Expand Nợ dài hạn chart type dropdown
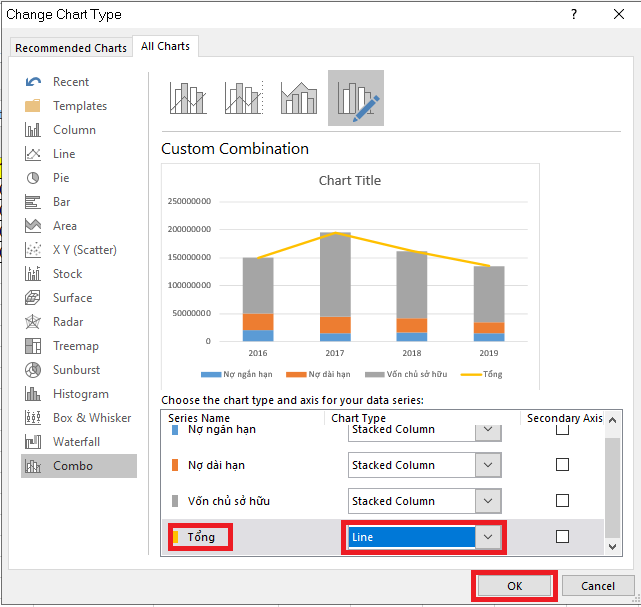The image size is (641, 607). tap(487, 465)
